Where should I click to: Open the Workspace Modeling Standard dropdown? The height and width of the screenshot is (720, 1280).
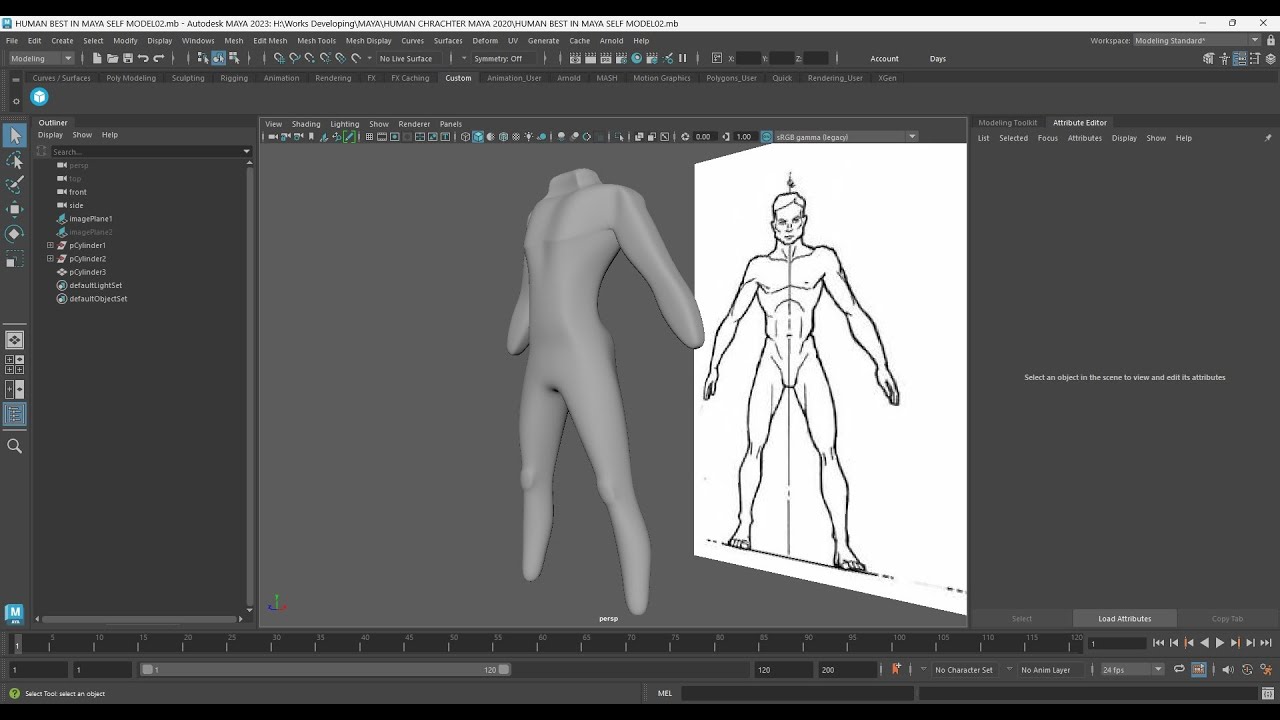point(1197,40)
